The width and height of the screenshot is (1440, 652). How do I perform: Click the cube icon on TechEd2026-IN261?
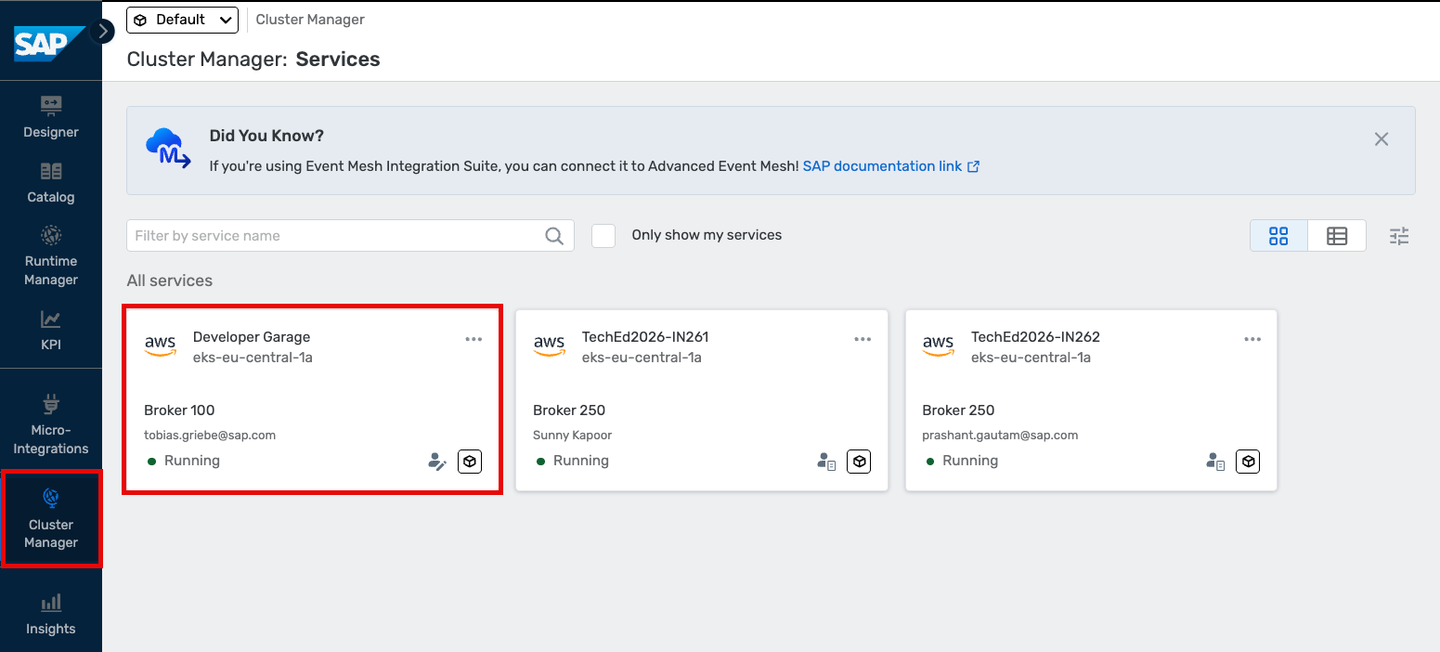pyautogui.click(x=859, y=462)
